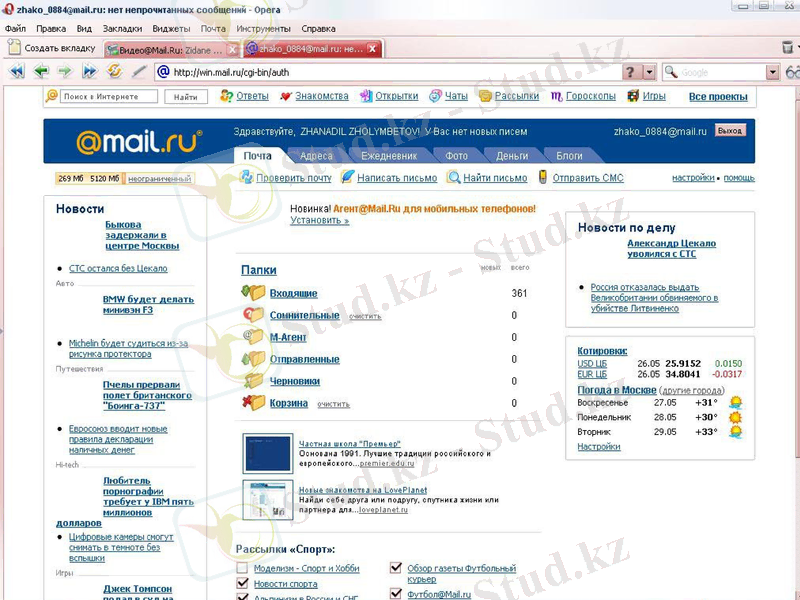This screenshot has height=600, width=800.
Task: Click the Opera back navigation arrow
Action: coord(41,72)
